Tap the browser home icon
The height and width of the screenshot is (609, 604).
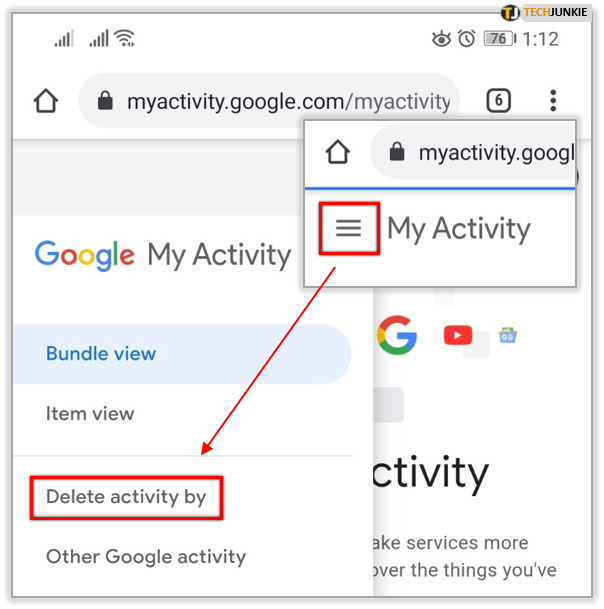(46, 101)
